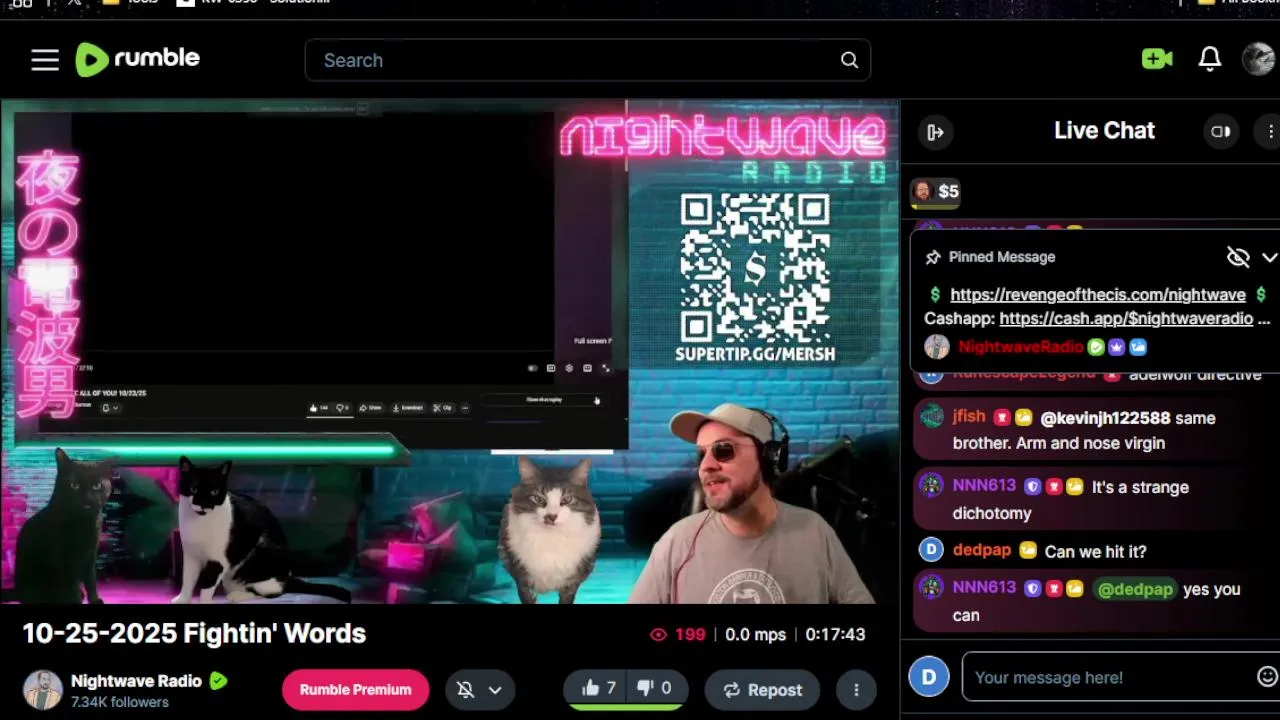Image resolution: width=1280 pixels, height=720 pixels.
Task: Open the go-live camera icon
Action: click(1157, 59)
